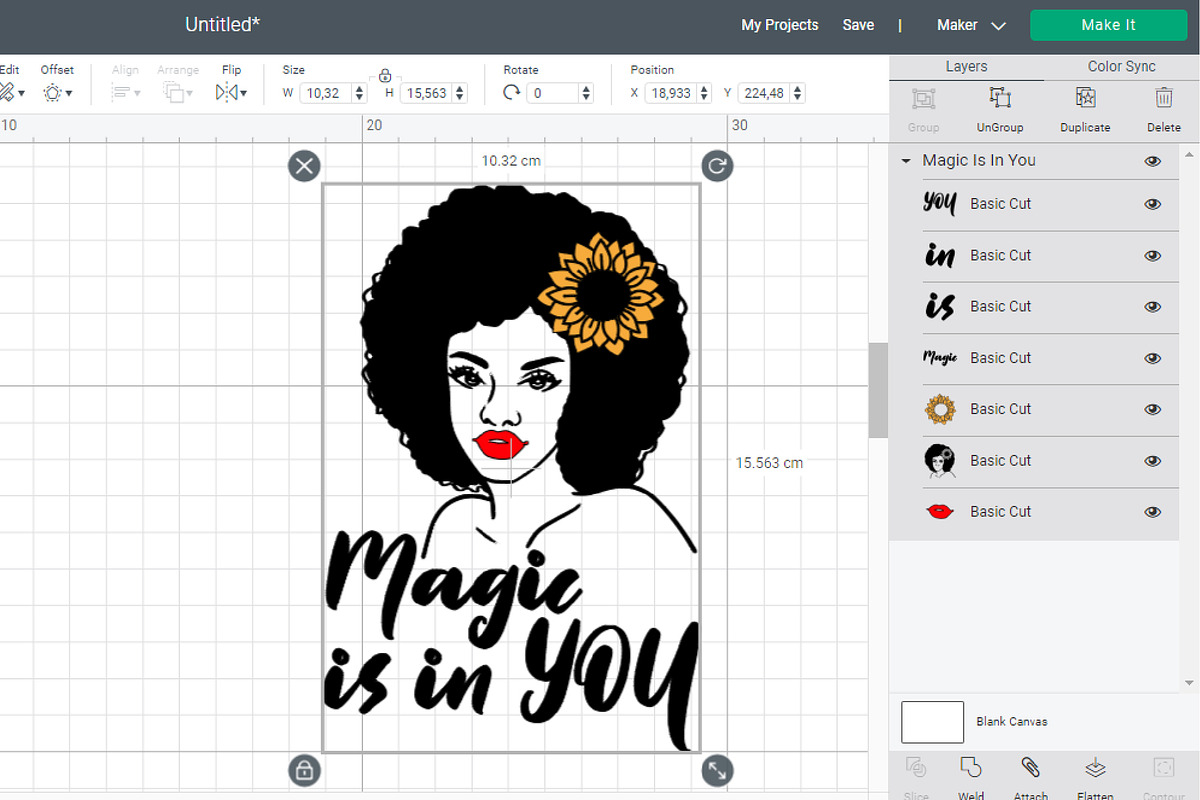Screen dimensions: 1200x800
Task: Click the X position stepper arrows
Action: pos(704,93)
